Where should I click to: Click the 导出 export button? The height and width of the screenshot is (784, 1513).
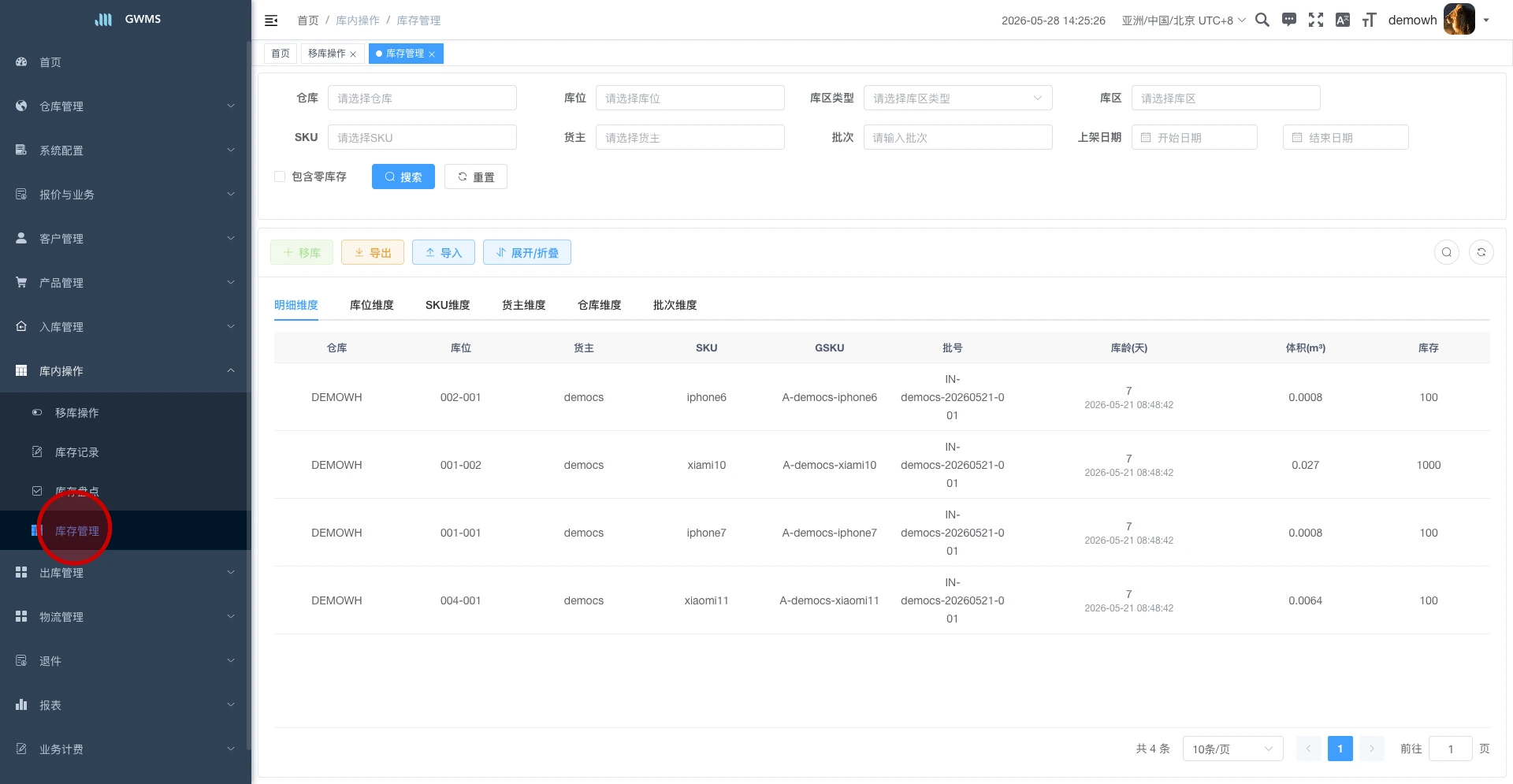tap(373, 253)
